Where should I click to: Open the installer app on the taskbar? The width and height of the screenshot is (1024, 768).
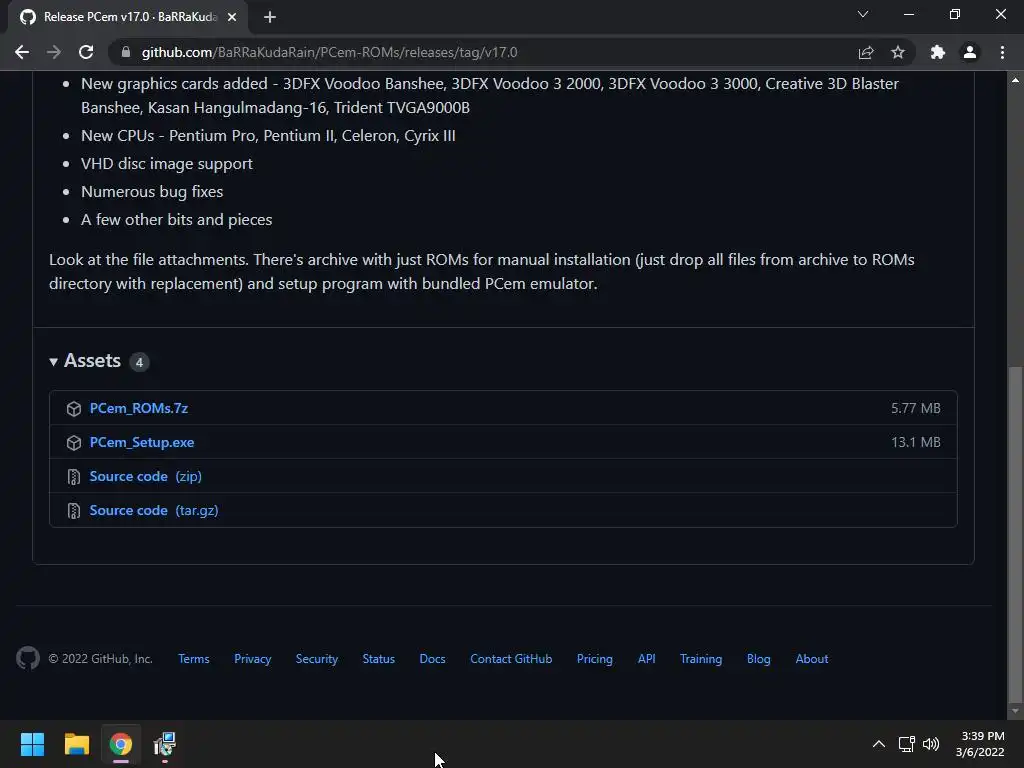(x=165, y=744)
